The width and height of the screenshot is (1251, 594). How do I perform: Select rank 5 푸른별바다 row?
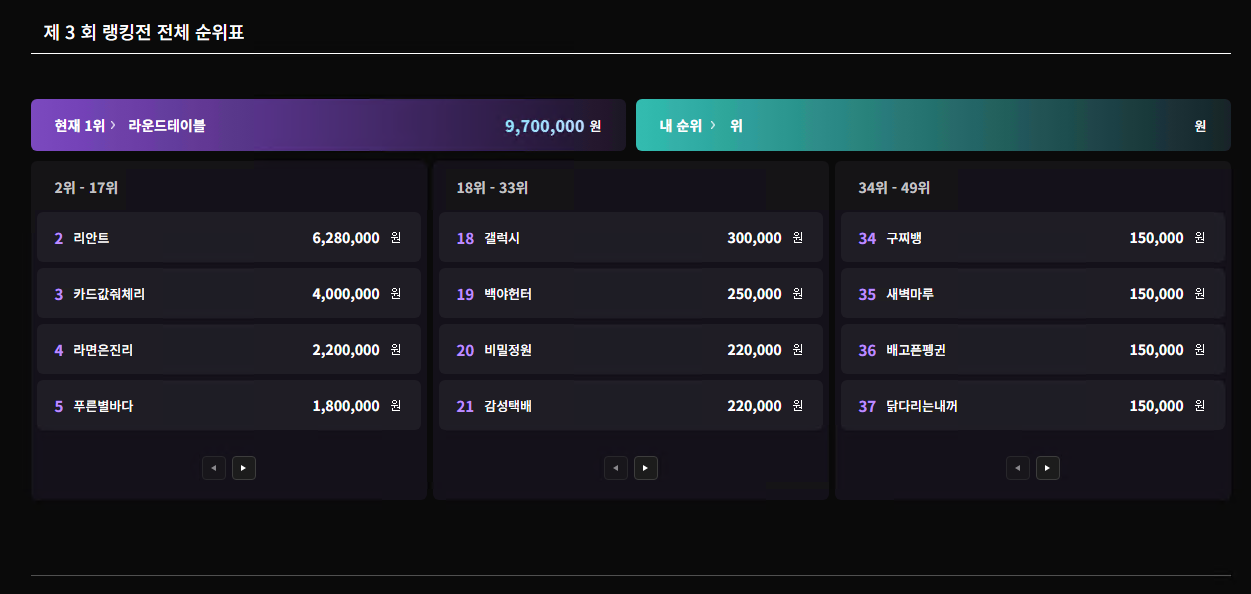click(x=229, y=405)
